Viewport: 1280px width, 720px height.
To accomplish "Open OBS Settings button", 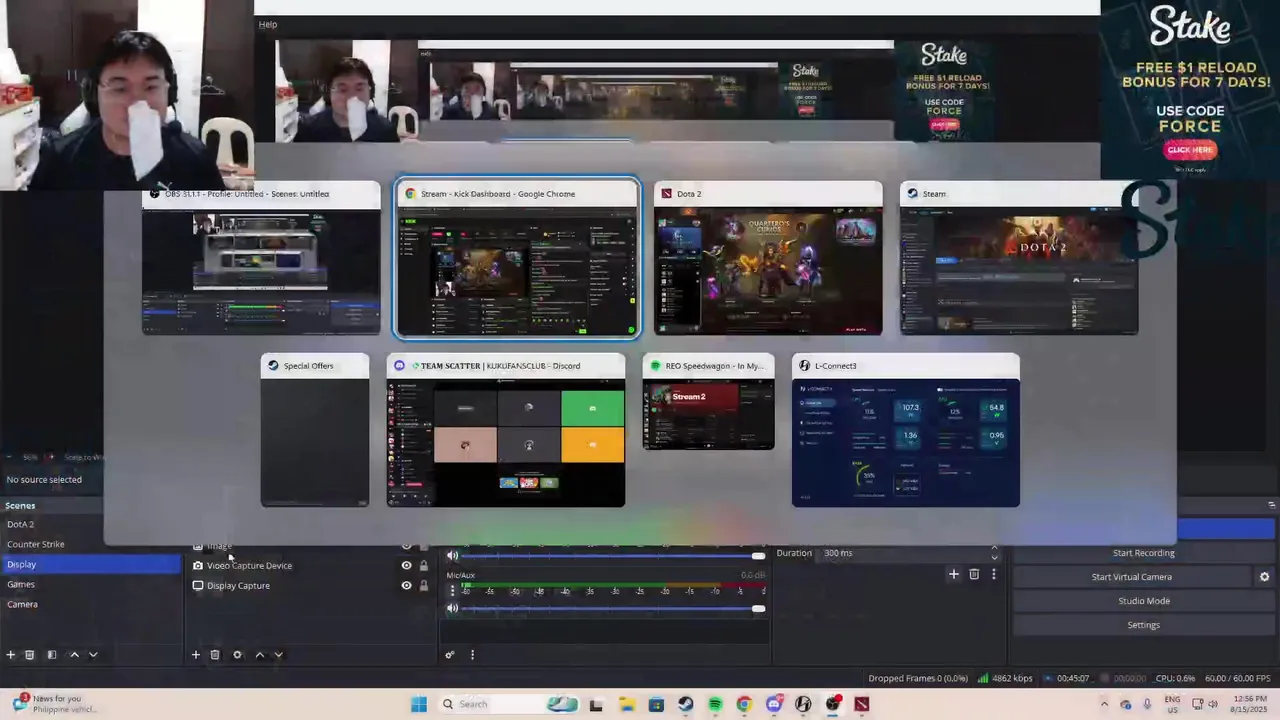I will tap(1143, 625).
